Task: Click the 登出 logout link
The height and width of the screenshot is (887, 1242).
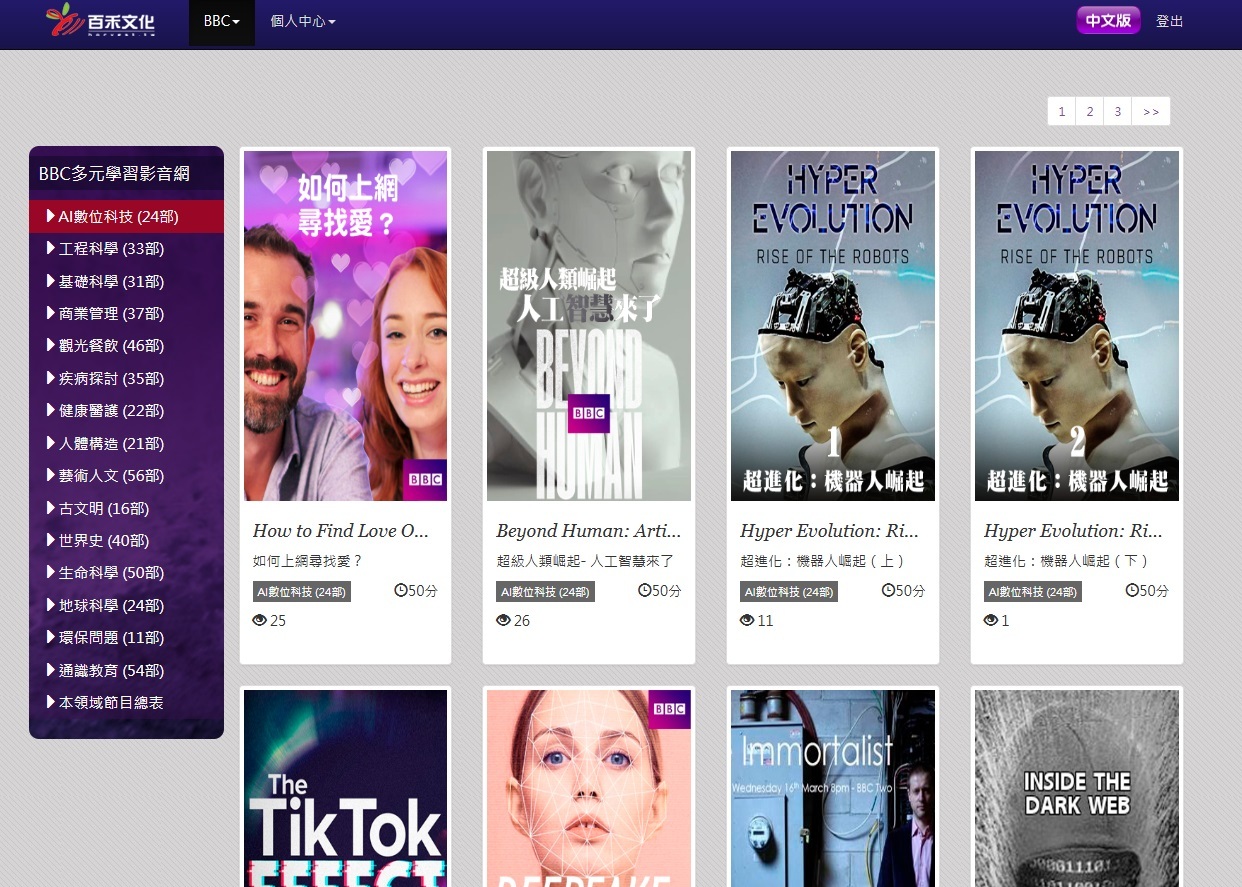Action: 1169,21
